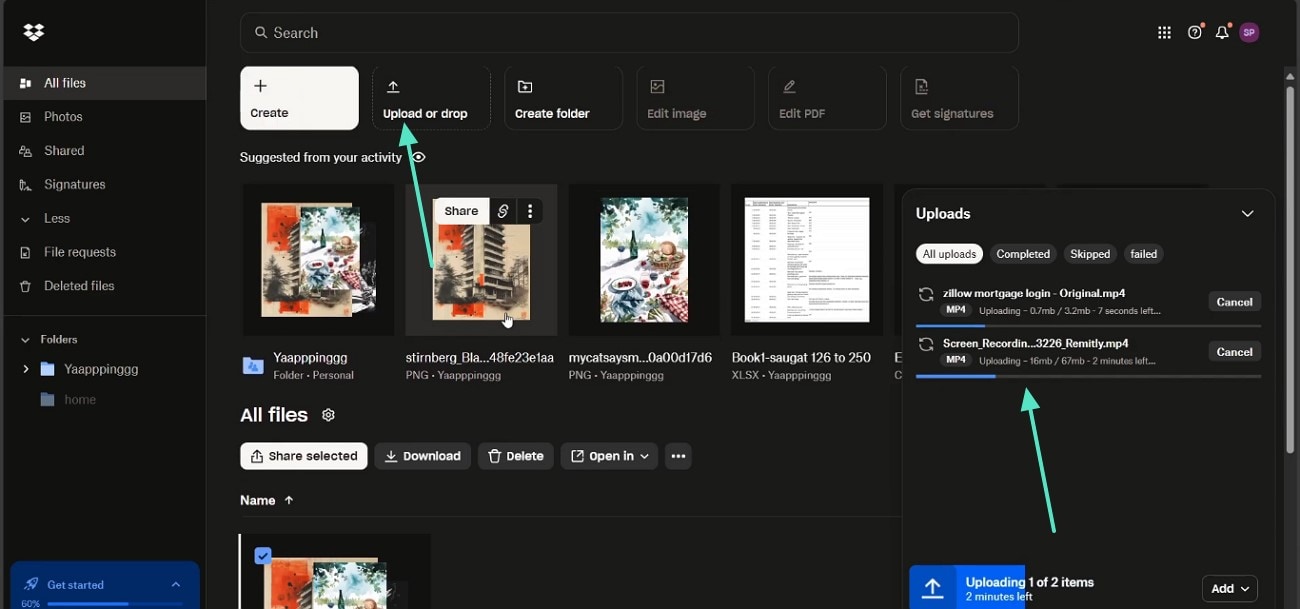Open the Yaapppinggg folder thumbnail

pyautogui.click(x=318, y=260)
